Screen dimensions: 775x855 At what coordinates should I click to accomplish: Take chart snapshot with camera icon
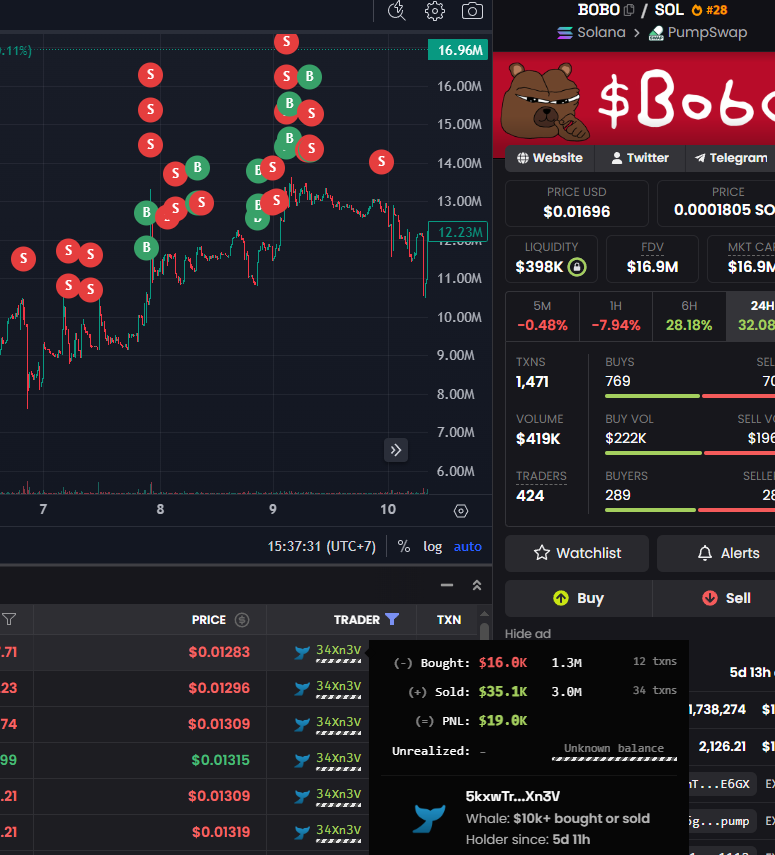point(472,11)
